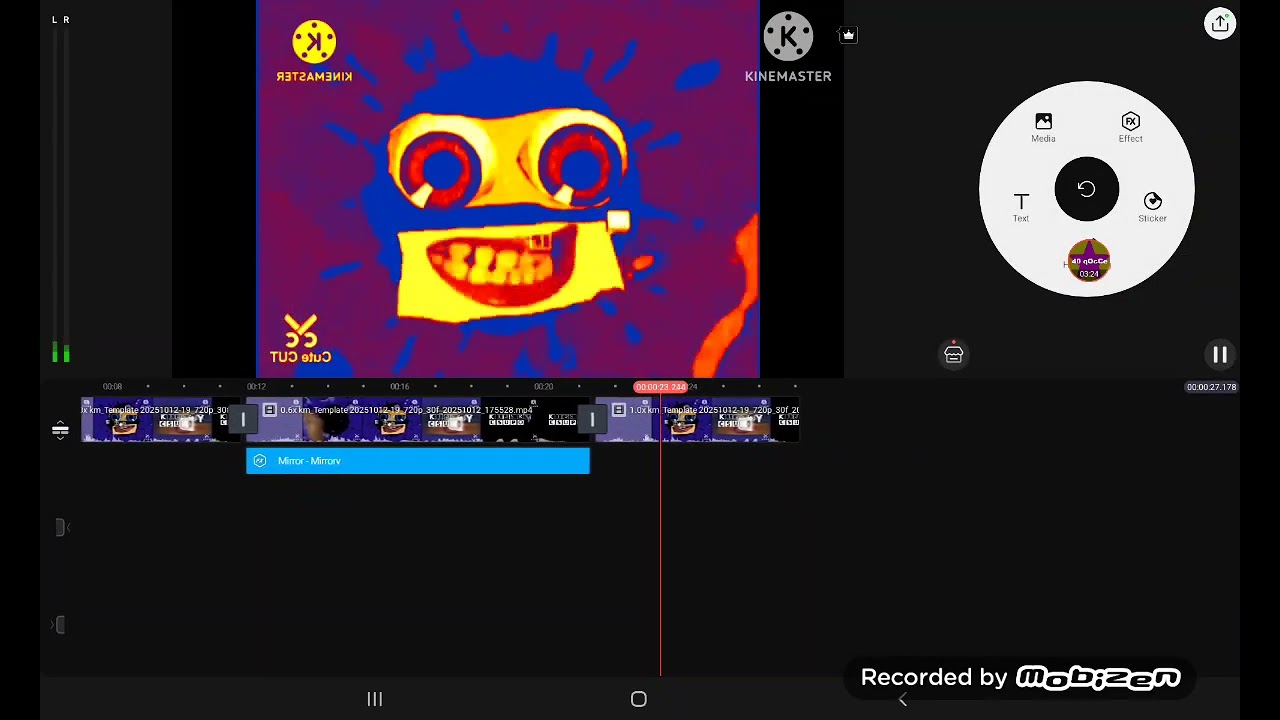Tap the crown premium badge near watermark
1280x720 pixels.
point(848,35)
